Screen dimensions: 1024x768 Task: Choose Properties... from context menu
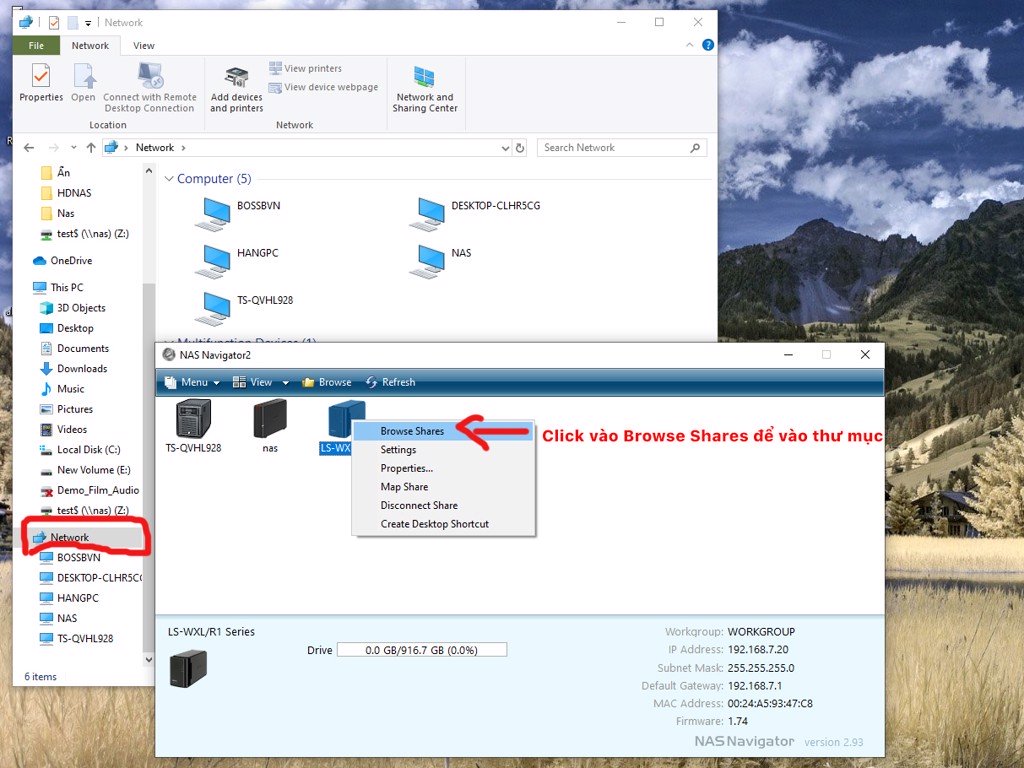pyautogui.click(x=443, y=468)
